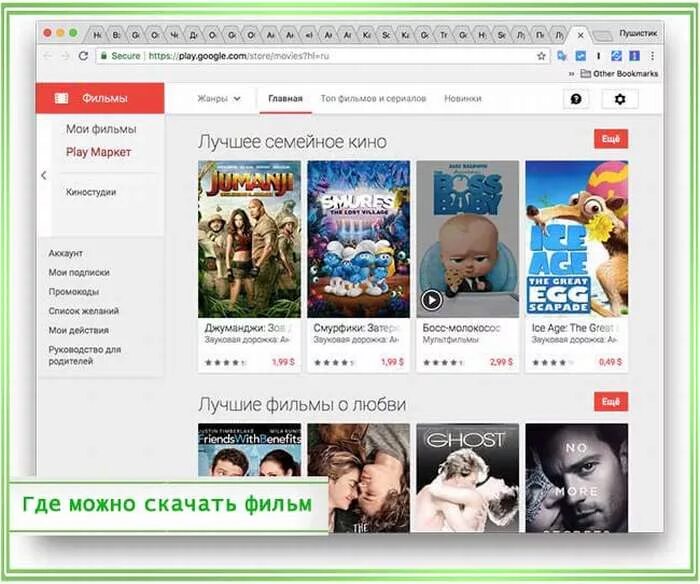This screenshot has height=584, width=700.
Task: Open the settings gear button
Action: pos(620,99)
